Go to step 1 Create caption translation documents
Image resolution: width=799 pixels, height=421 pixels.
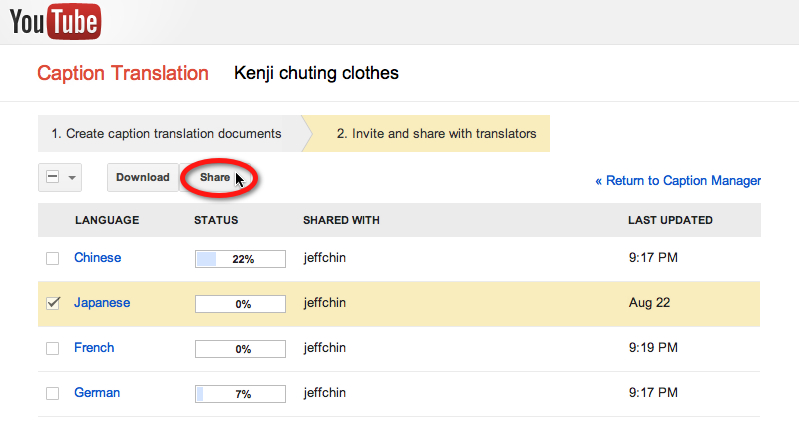[166, 133]
